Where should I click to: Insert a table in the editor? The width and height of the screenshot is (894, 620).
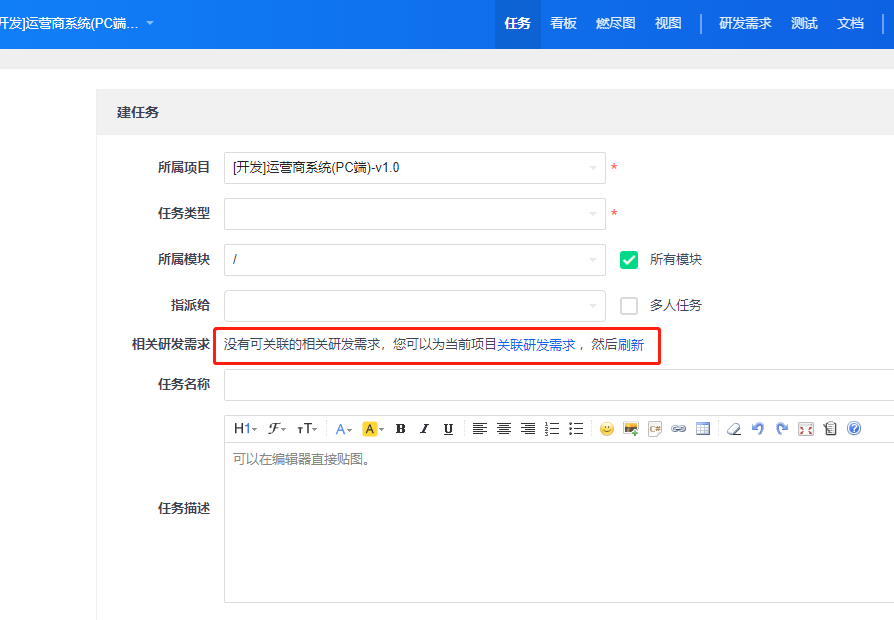703,428
